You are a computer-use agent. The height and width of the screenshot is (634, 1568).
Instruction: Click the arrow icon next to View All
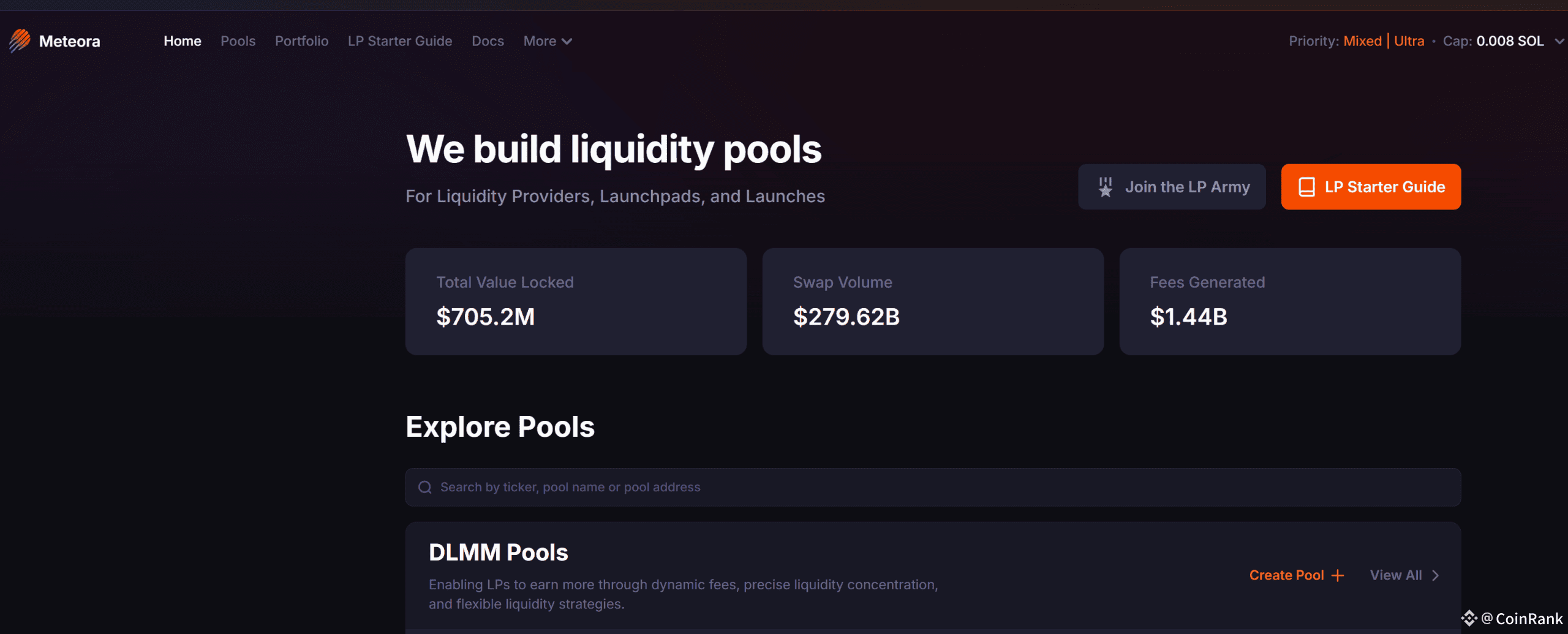click(x=1435, y=575)
